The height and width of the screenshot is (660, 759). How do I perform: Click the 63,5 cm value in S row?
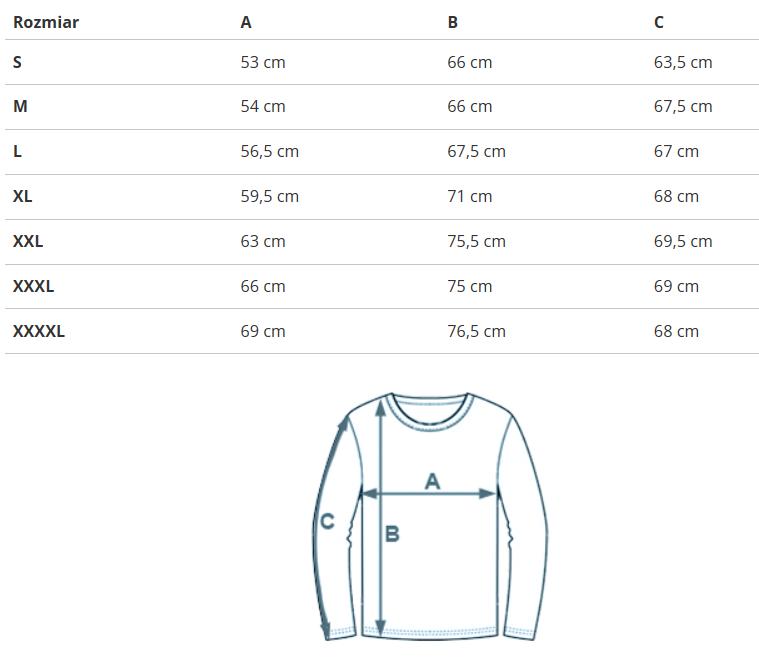(x=683, y=62)
